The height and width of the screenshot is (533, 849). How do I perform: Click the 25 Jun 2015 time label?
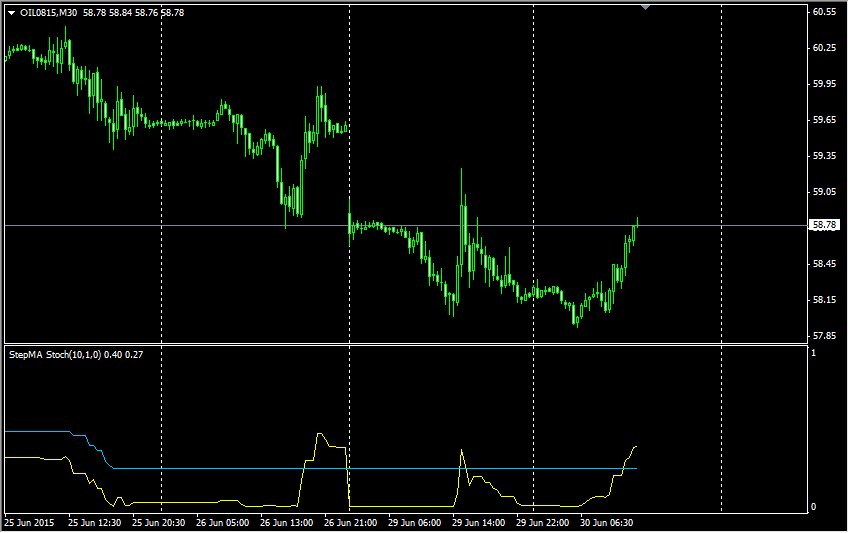[29, 523]
